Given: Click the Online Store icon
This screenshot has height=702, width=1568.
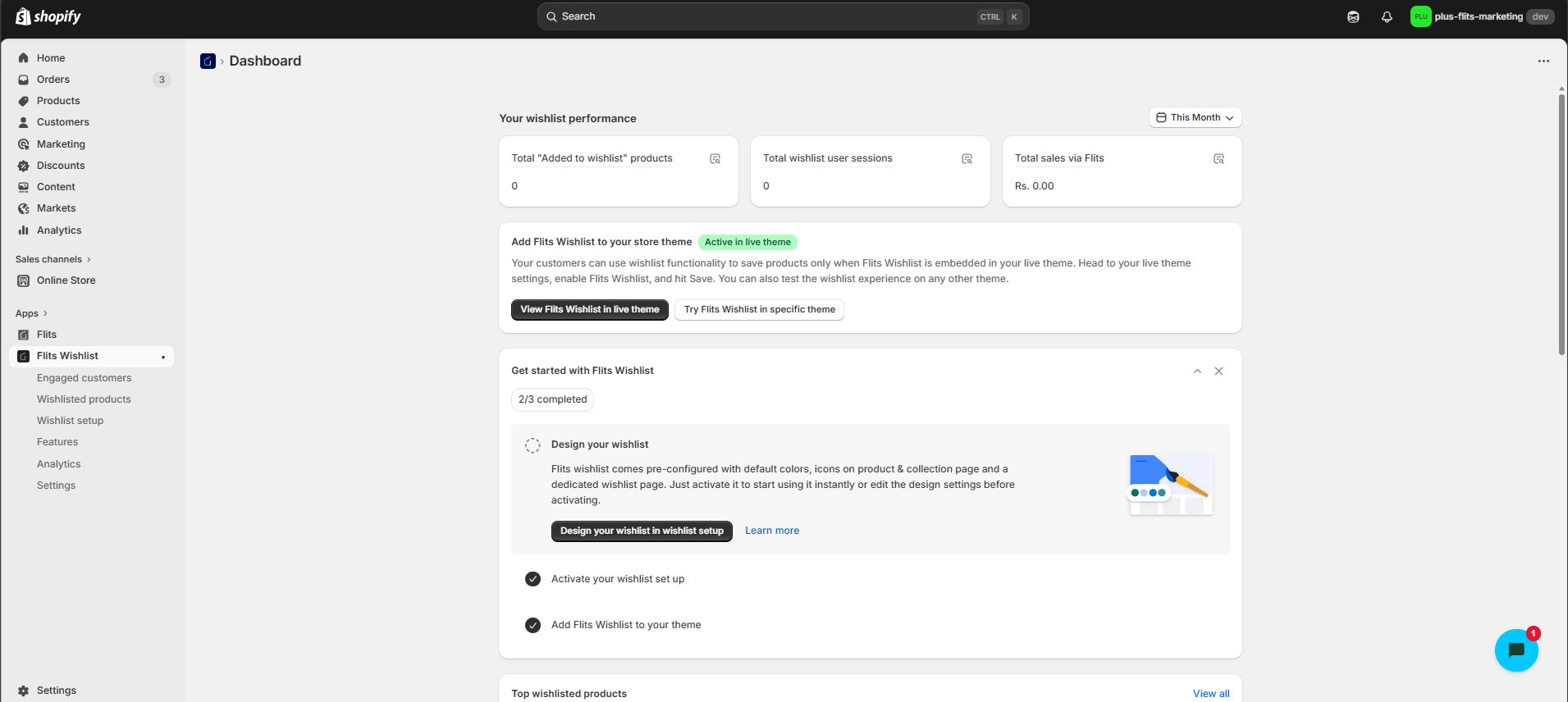Looking at the screenshot, I should tap(24, 280).
